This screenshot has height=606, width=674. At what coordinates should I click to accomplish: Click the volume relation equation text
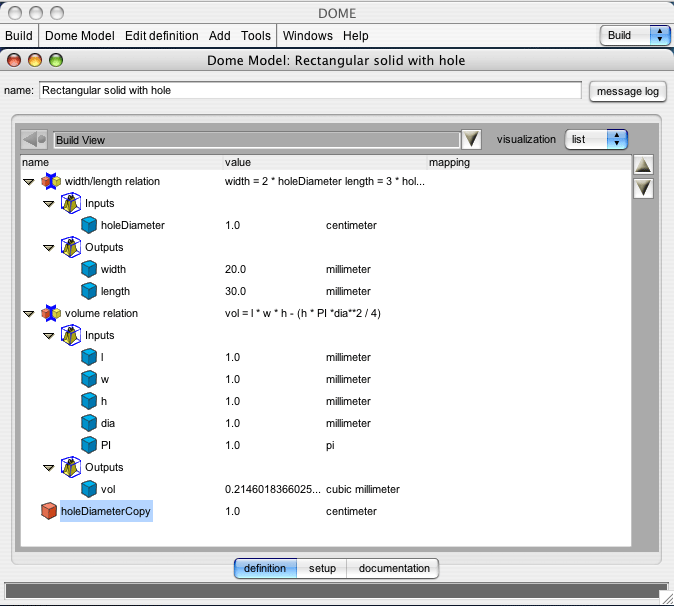pos(303,313)
